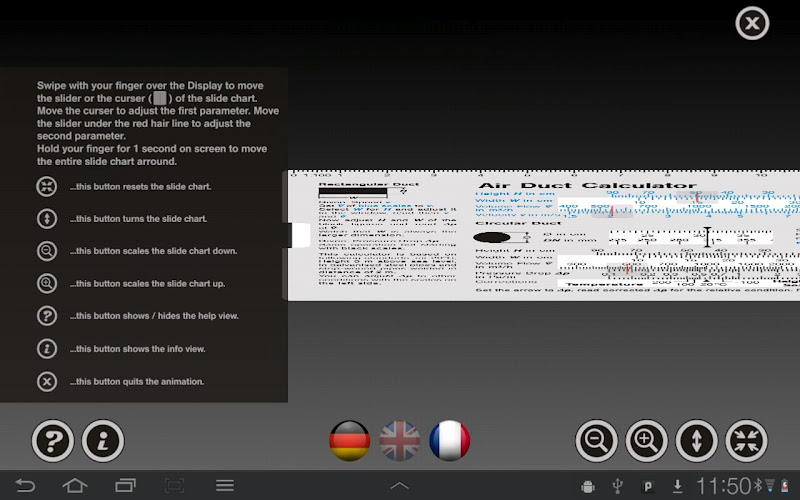Tap '...this button scales the slide chart down.' text

[x=154, y=251]
